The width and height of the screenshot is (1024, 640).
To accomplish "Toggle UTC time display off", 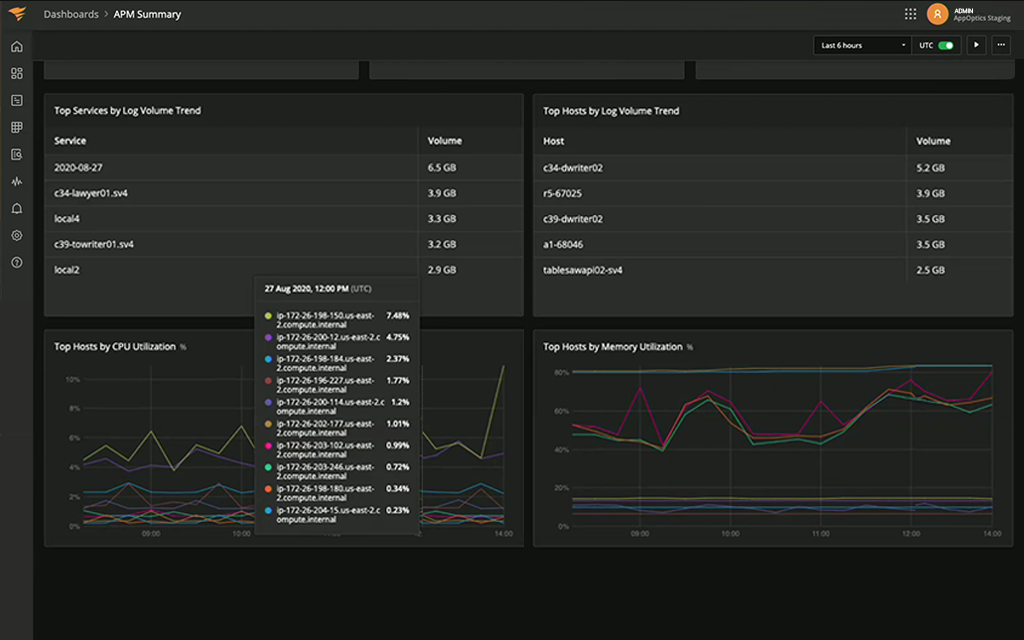I will click(x=947, y=45).
